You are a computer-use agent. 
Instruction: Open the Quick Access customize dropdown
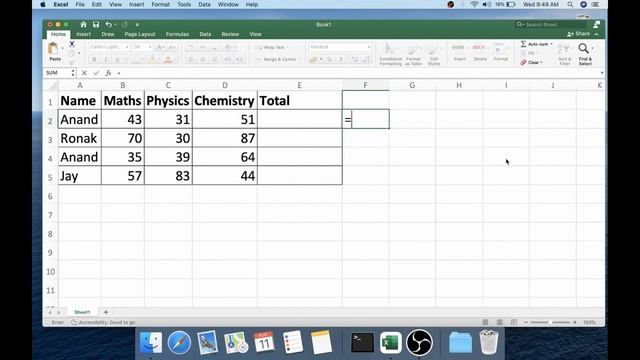(137, 24)
